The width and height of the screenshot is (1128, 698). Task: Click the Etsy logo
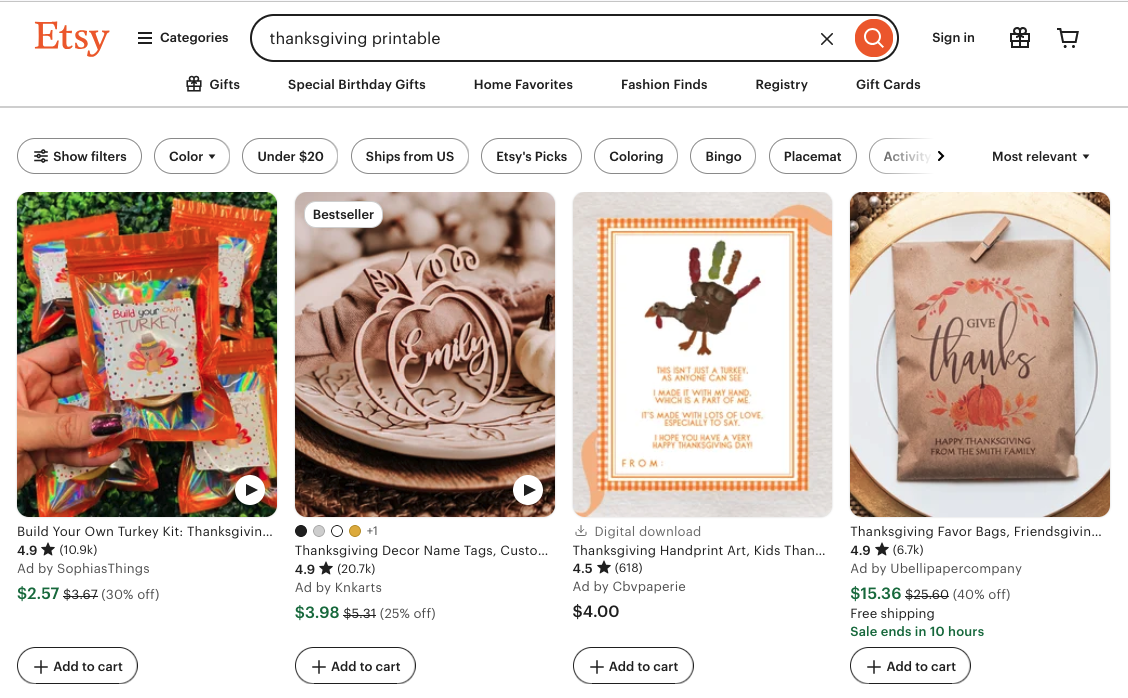point(71,38)
